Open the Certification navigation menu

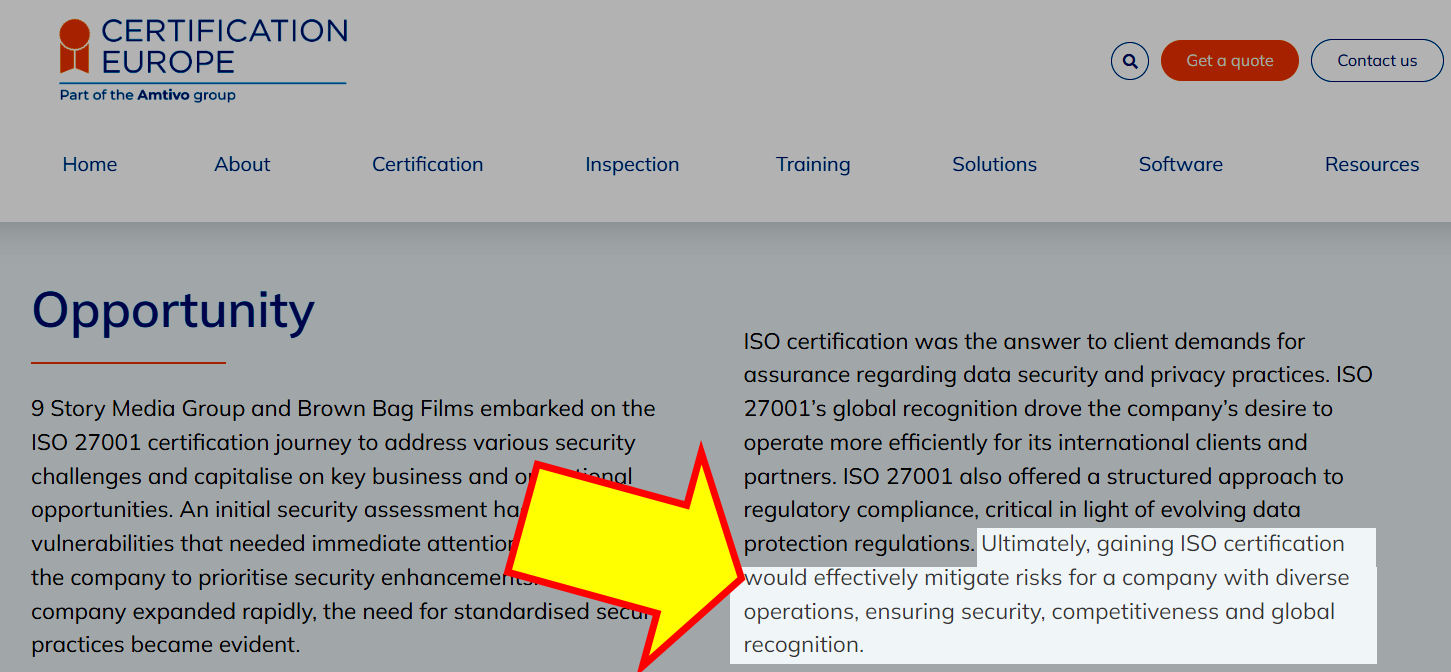coord(427,164)
